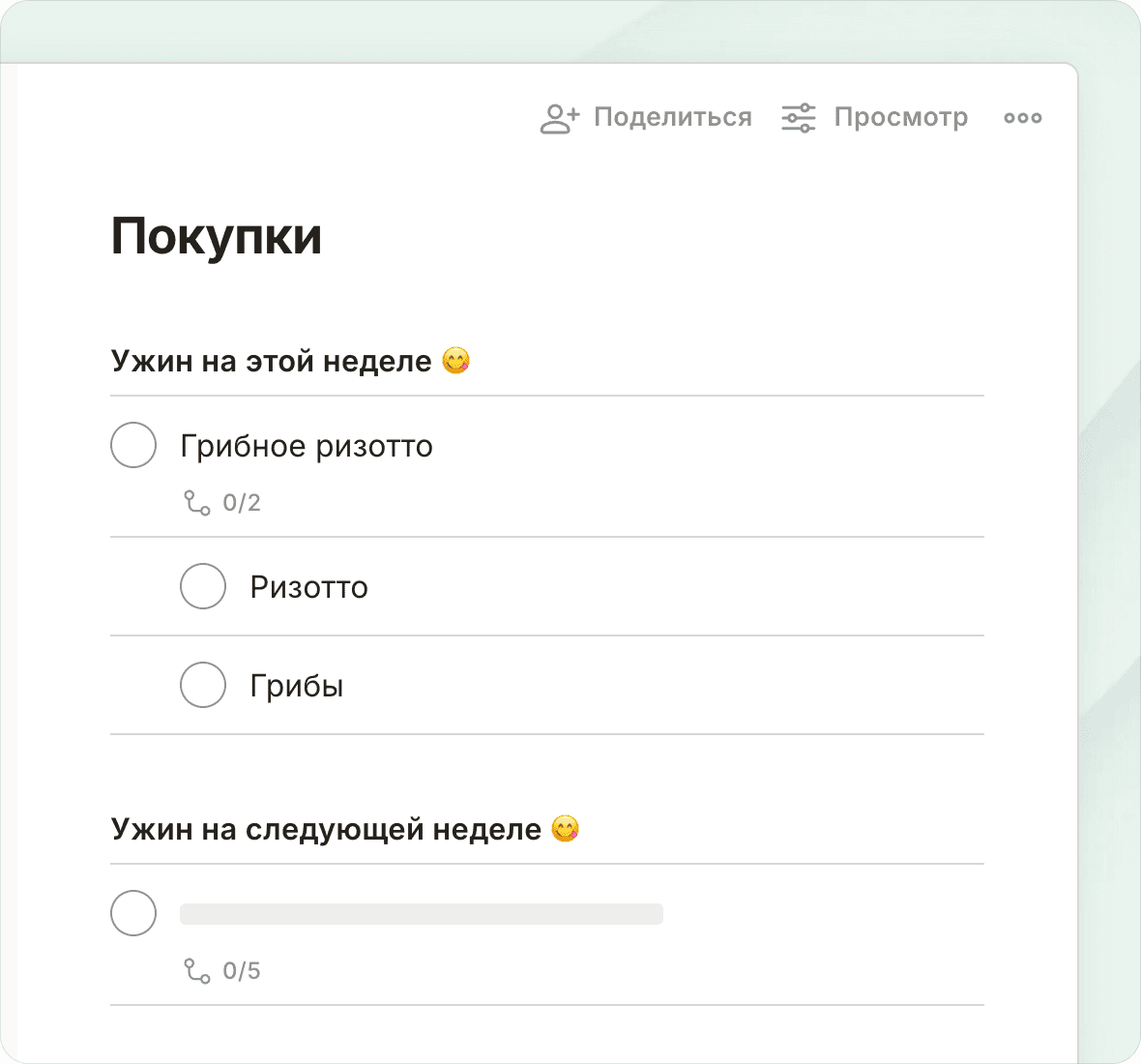1141x1064 pixels.
Task: Open the three-dot more options menu
Action: (x=1022, y=118)
